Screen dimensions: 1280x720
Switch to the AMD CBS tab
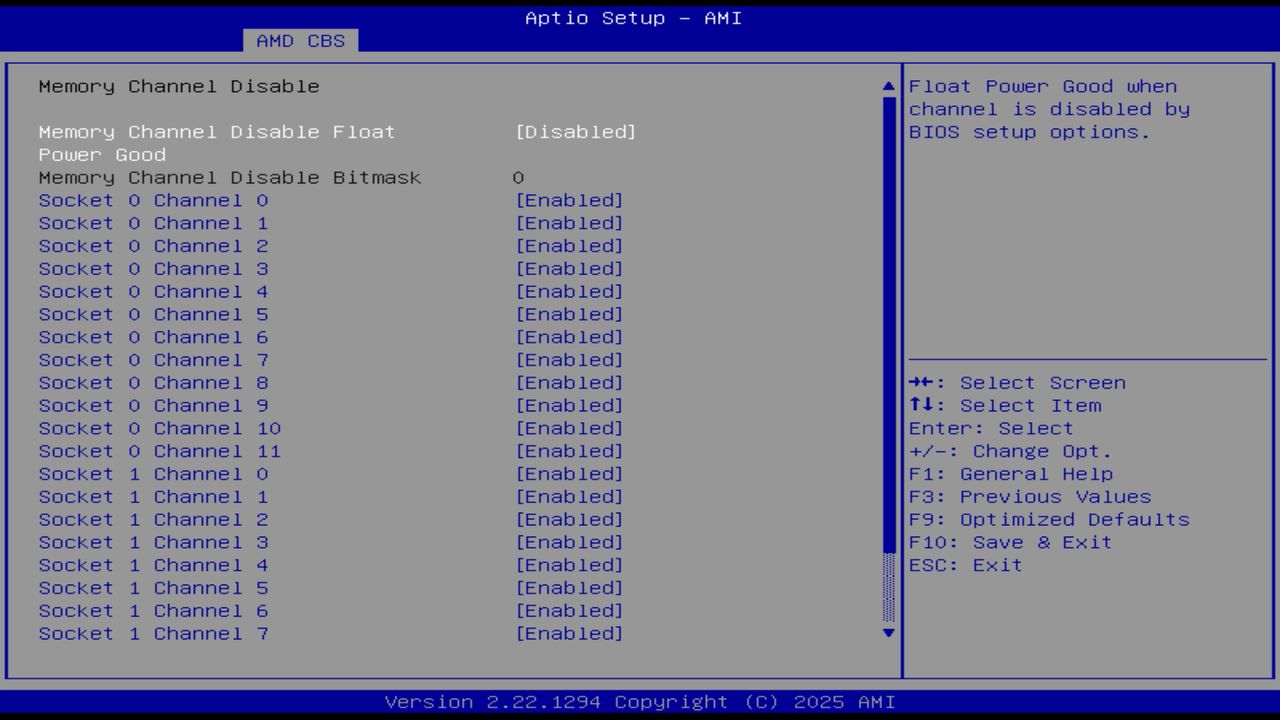coord(299,41)
